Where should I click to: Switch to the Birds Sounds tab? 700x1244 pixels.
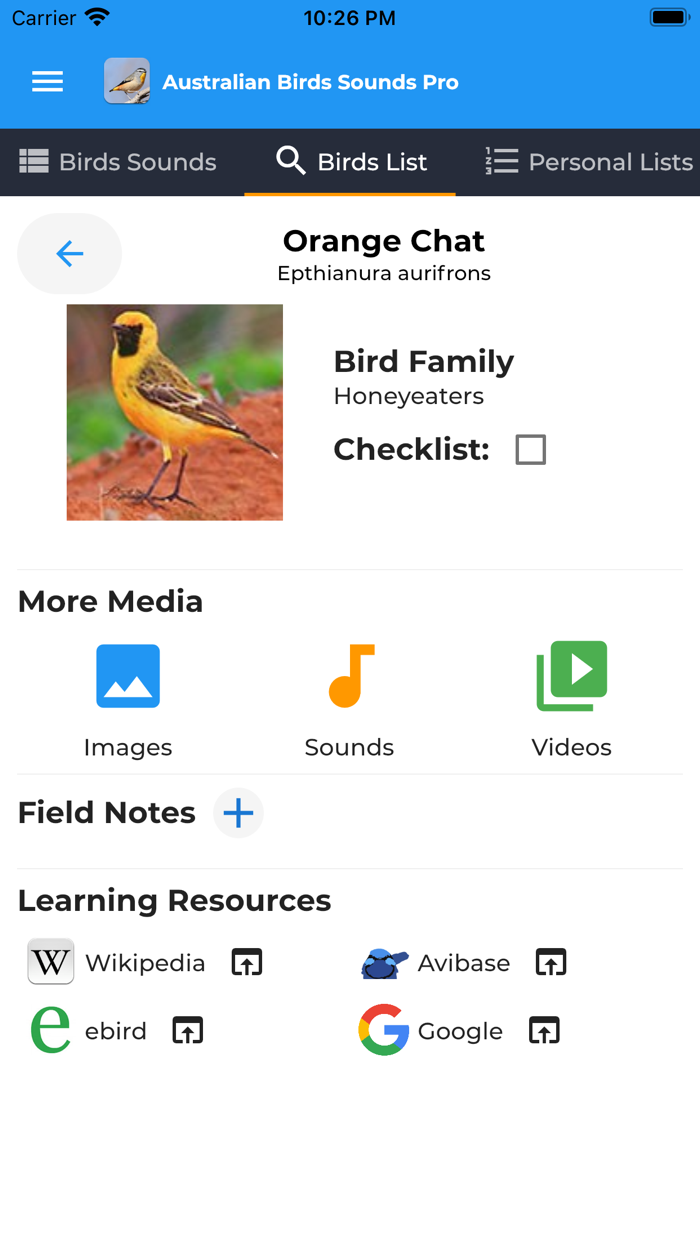coord(117,161)
